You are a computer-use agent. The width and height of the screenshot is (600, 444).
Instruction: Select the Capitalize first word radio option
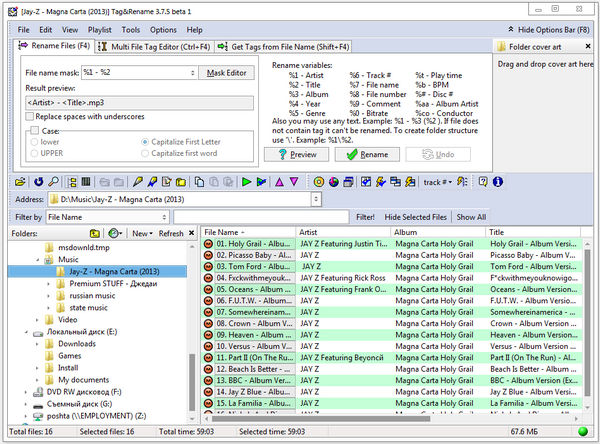(146, 153)
